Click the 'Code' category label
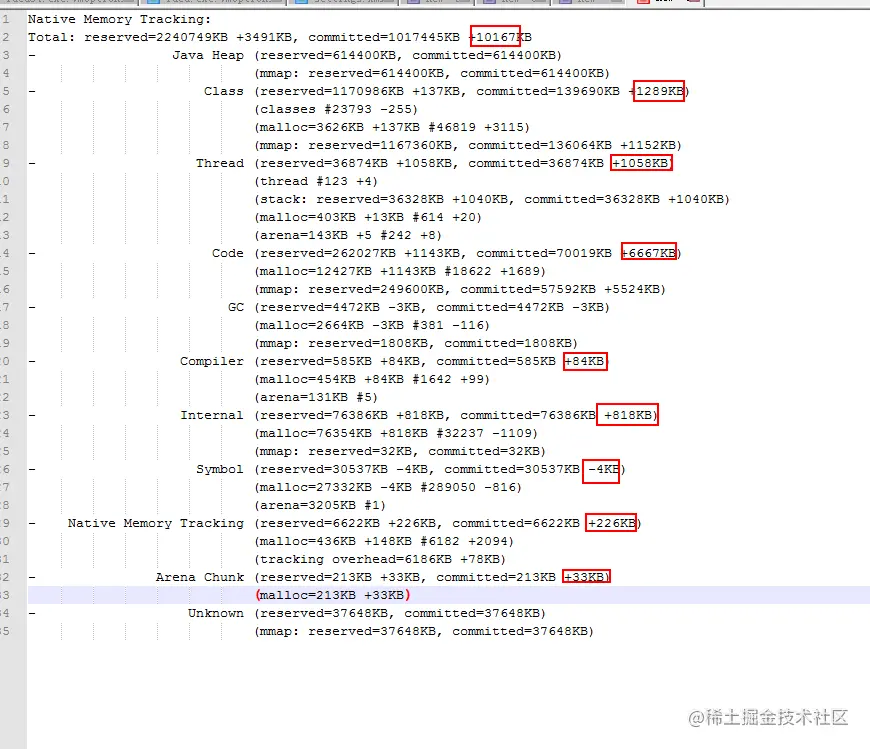Viewport: 870px width, 749px height. click(227, 254)
